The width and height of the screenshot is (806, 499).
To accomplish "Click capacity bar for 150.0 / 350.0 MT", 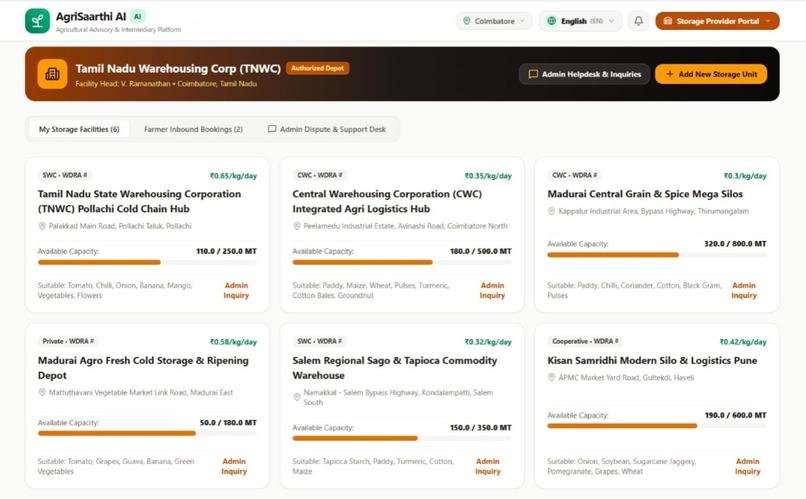I will [x=402, y=438].
